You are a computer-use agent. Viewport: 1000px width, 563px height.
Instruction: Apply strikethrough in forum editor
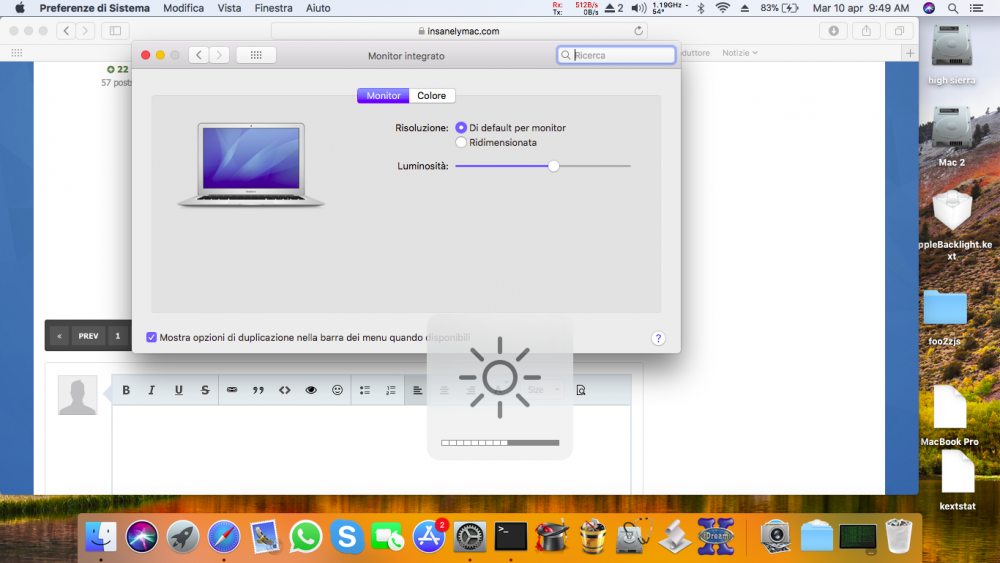pos(205,390)
